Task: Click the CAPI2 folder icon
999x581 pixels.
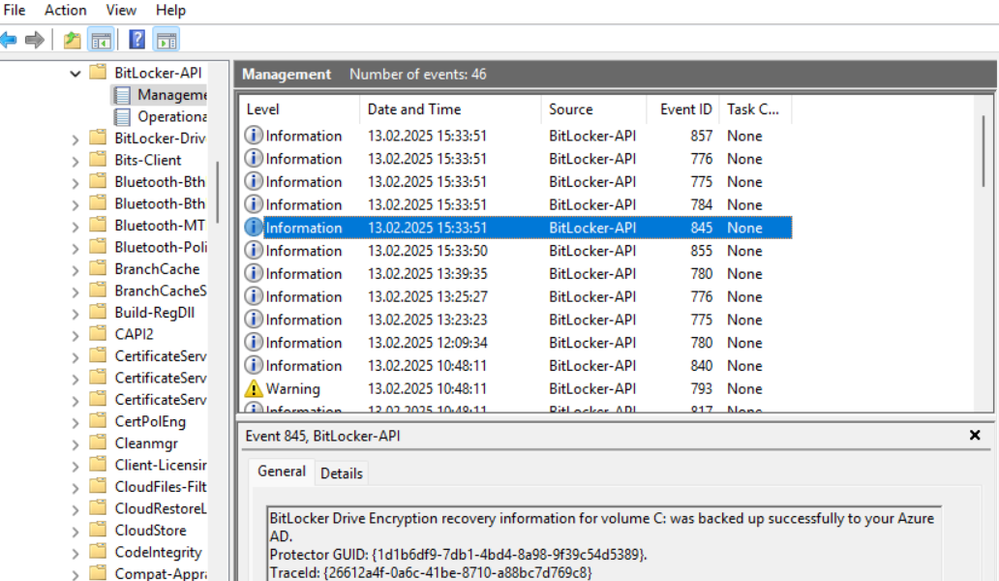Action: click(x=98, y=333)
